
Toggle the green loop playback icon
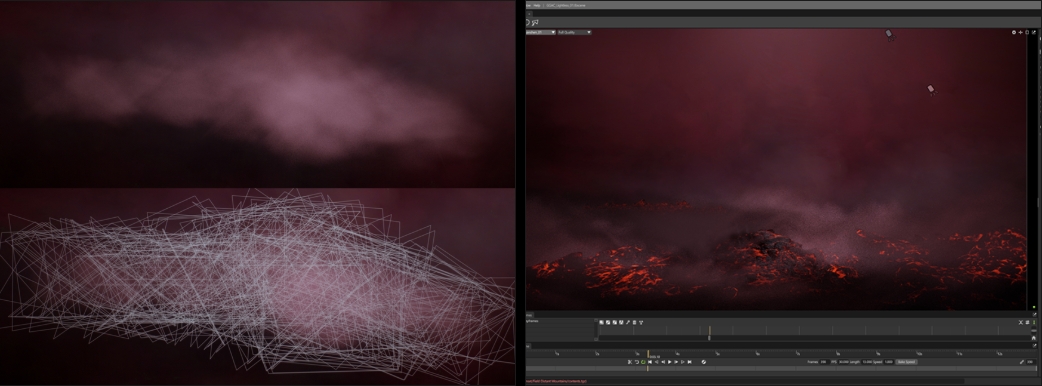643,362
